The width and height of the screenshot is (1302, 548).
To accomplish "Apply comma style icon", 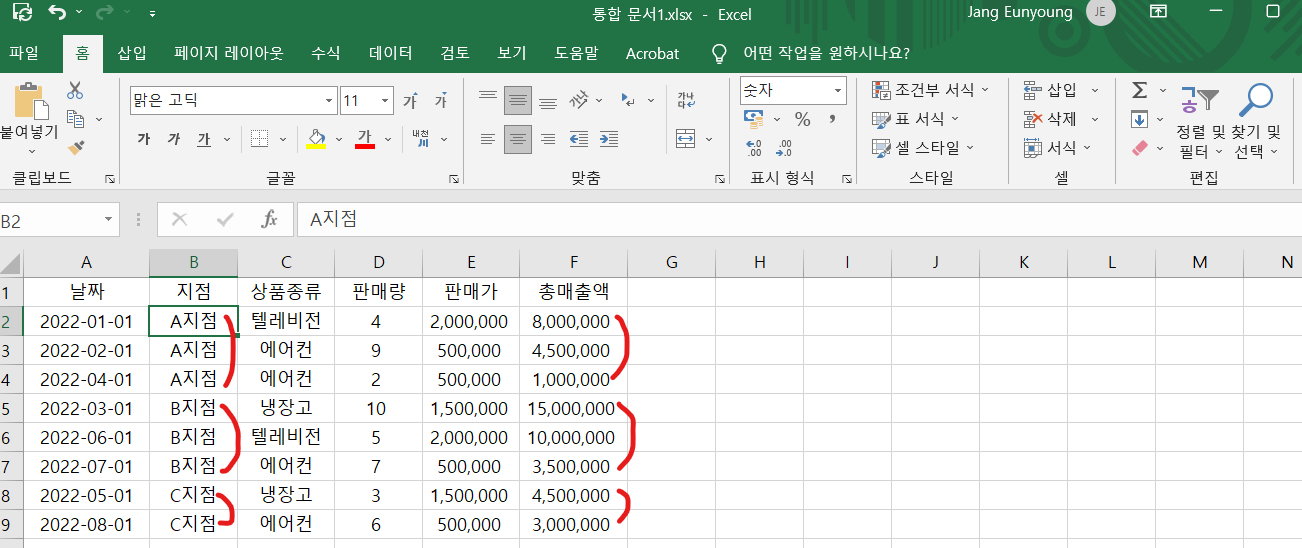I will [831, 119].
